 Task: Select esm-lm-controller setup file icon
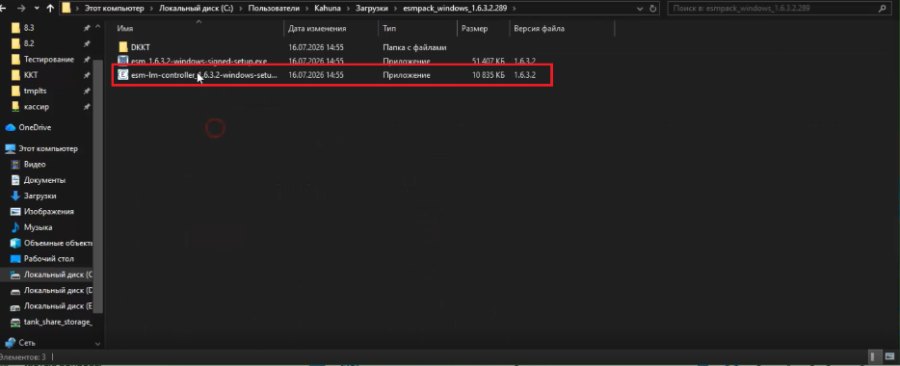pyautogui.click(x=123, y=75)
